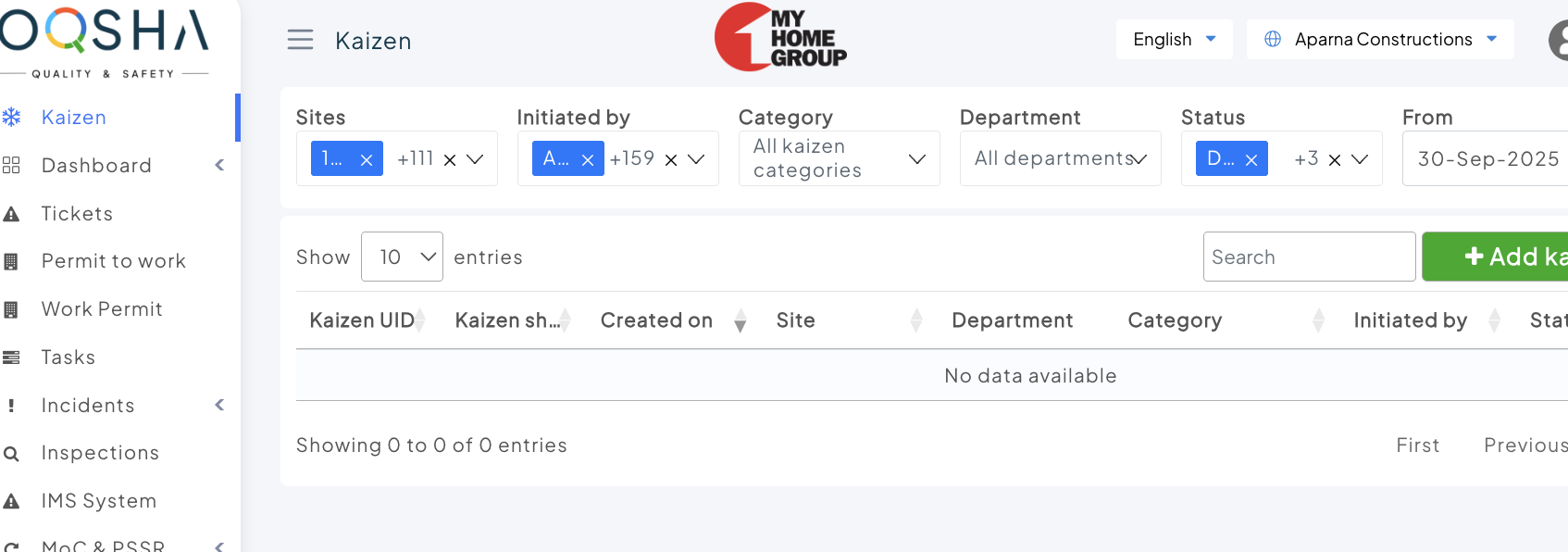Open IMS System menu item

point(99,501)
